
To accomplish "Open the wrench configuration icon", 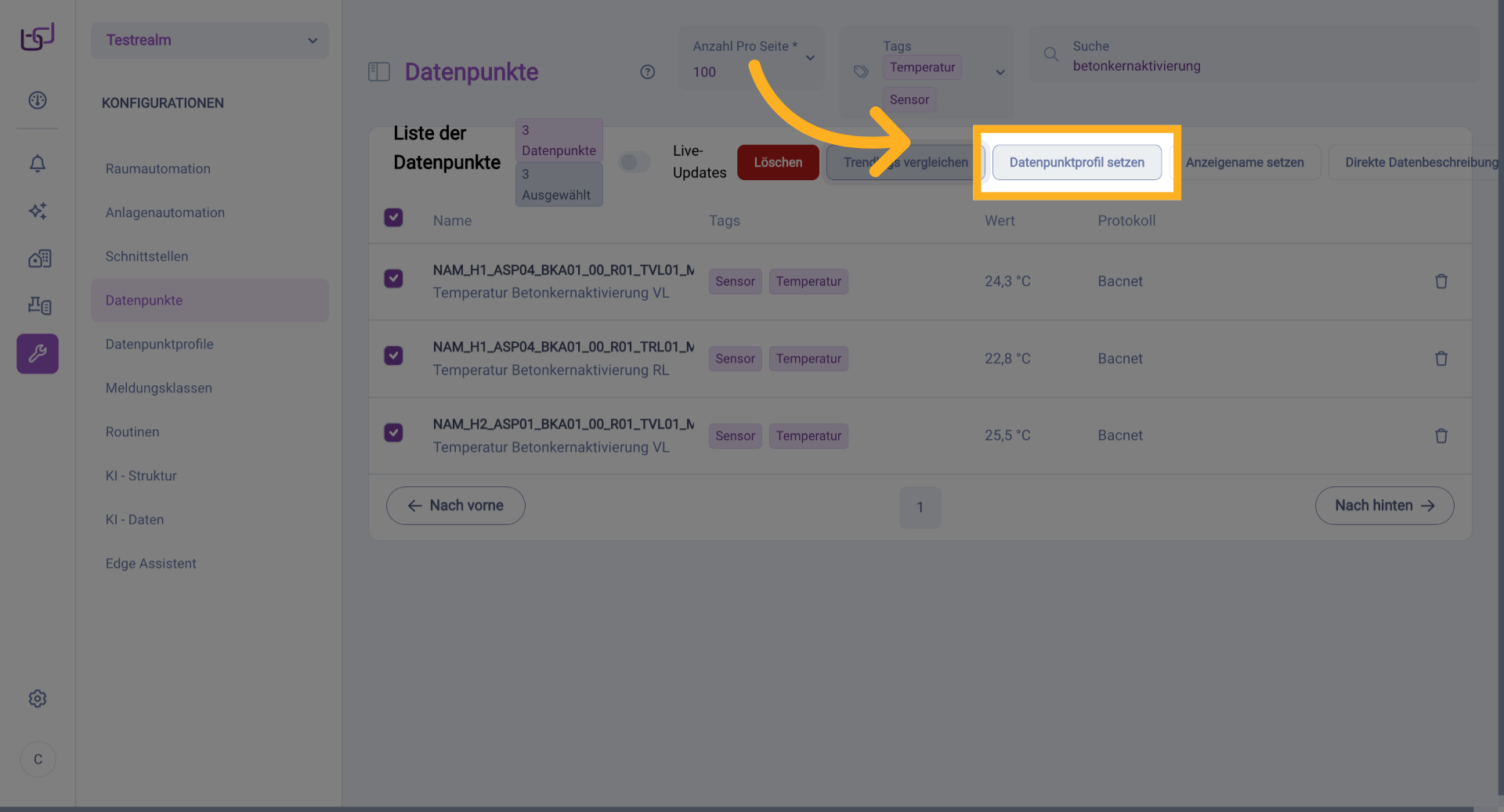I will pyautogui.click(x=38, y=354).
